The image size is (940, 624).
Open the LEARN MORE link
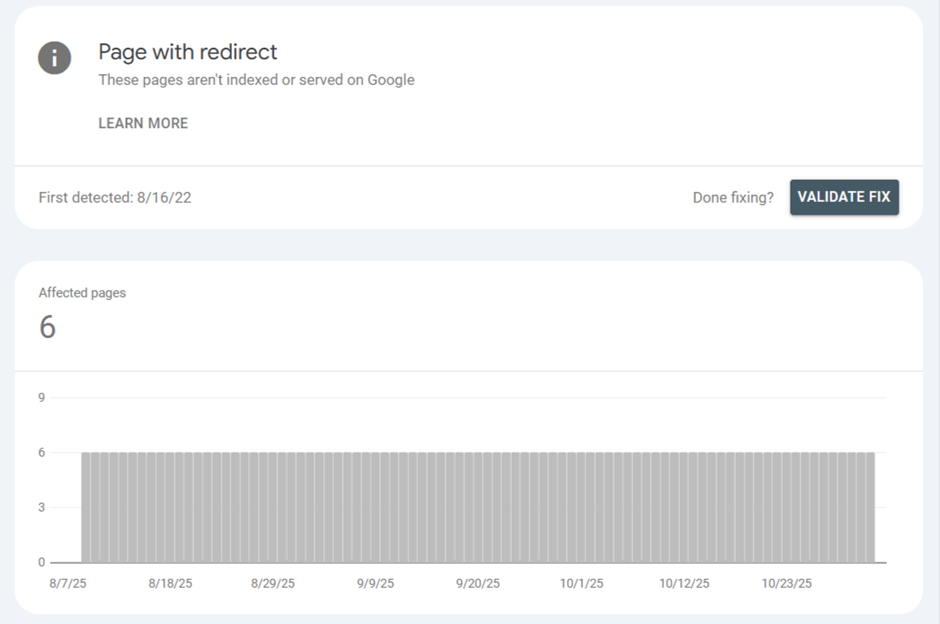coord(143,124)
